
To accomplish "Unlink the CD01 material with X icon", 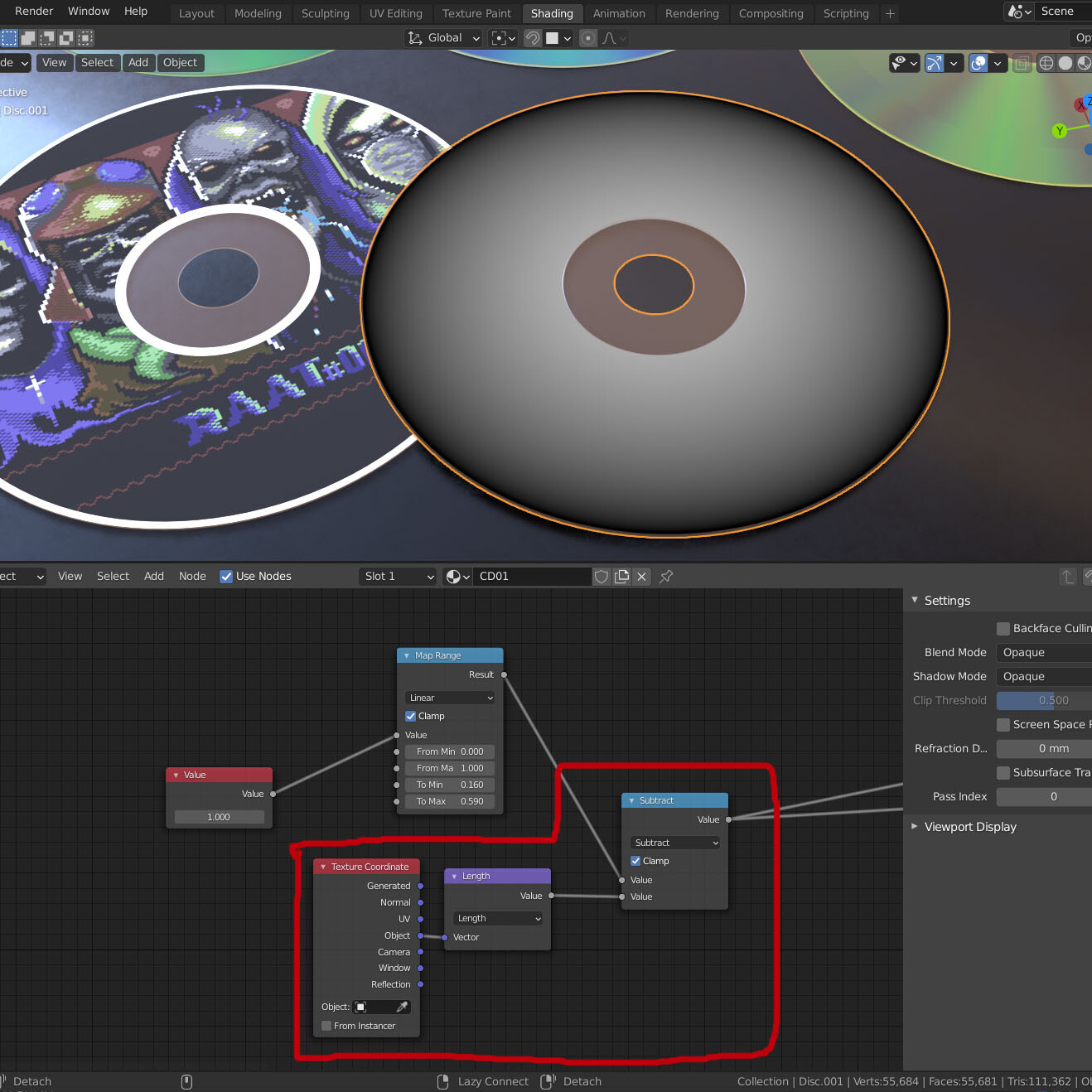I will [641, 577].
